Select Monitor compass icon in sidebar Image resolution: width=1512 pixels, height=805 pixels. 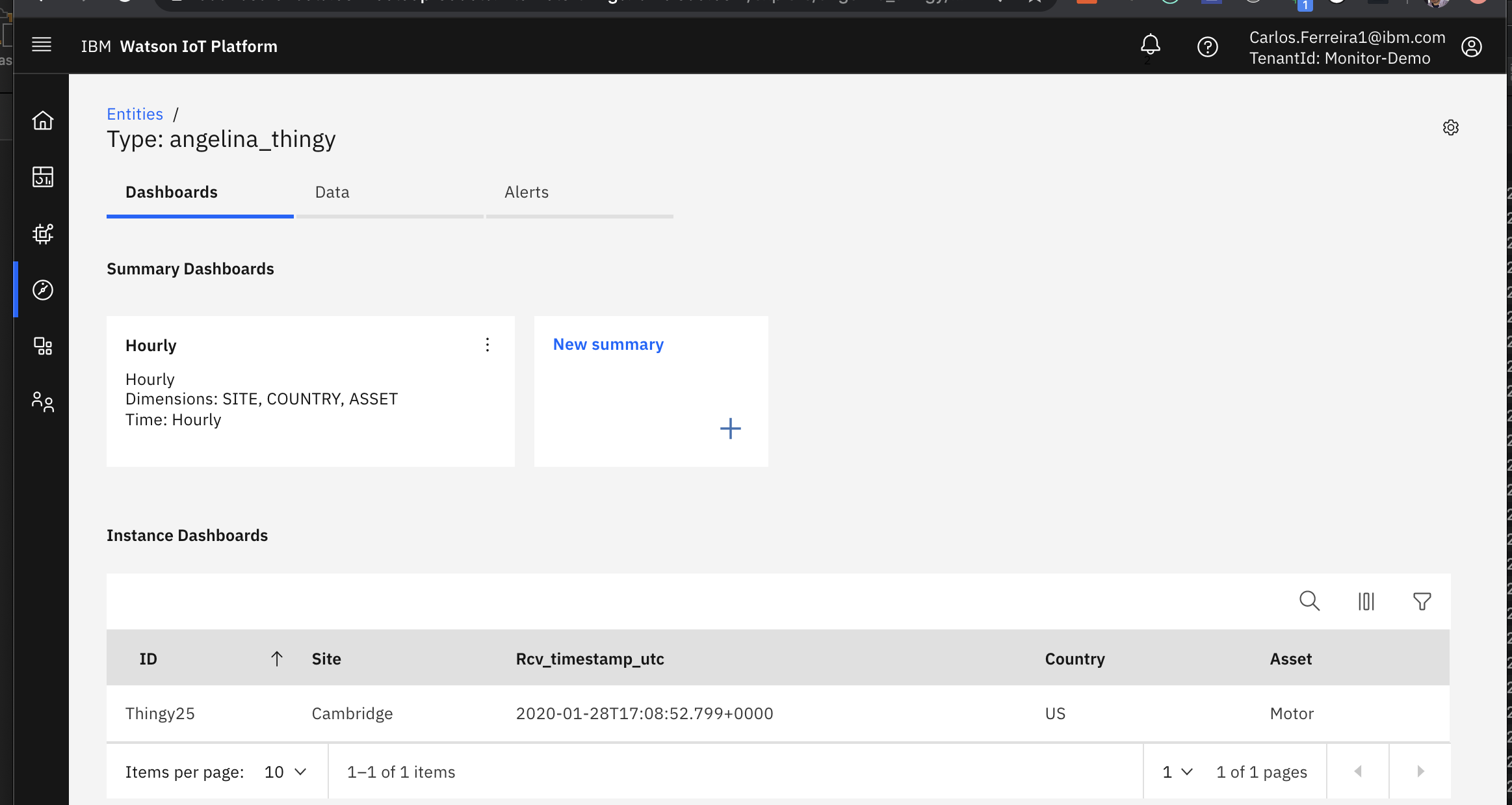pos(43,289)
